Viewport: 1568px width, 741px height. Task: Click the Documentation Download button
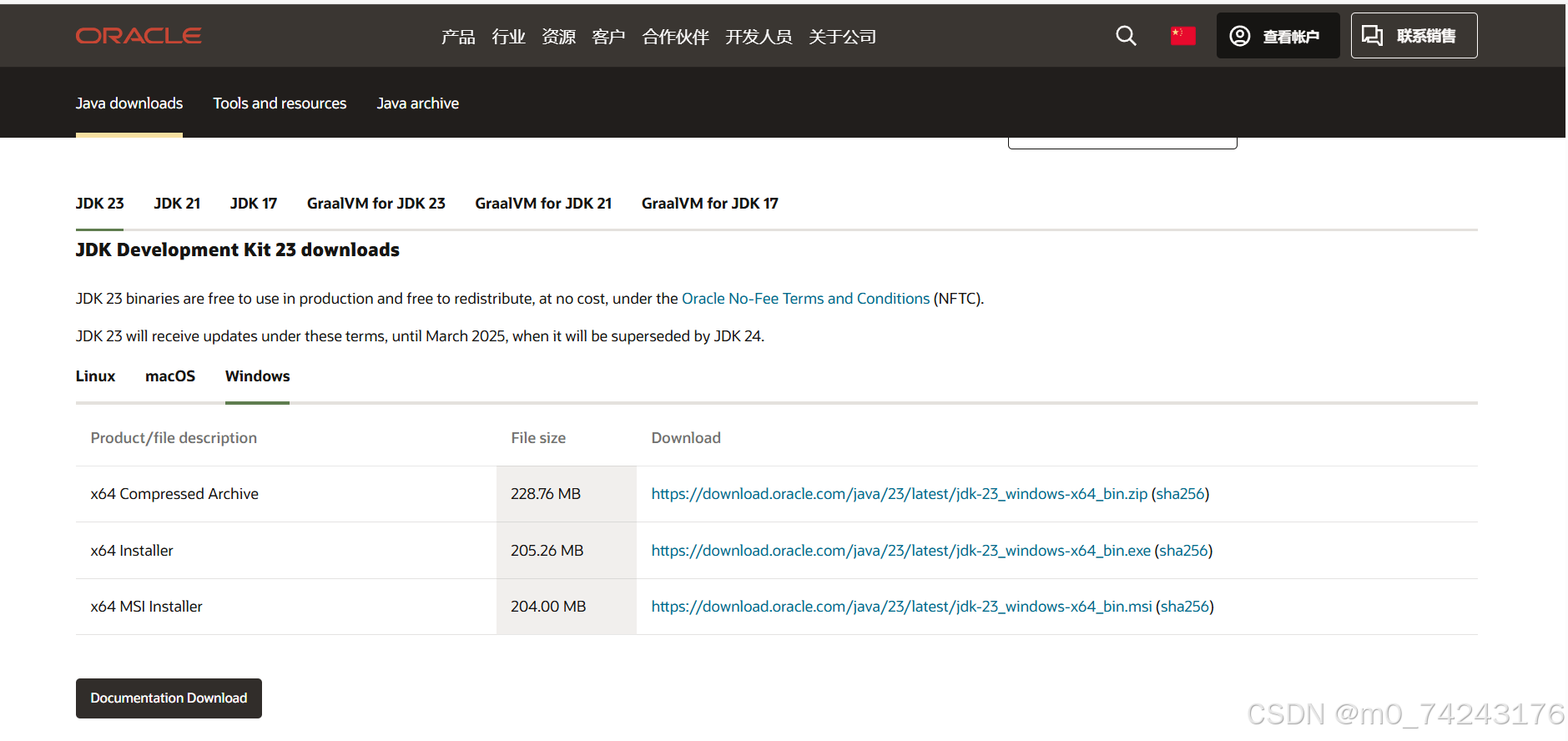pyautogui.click(x=169, y=698)
